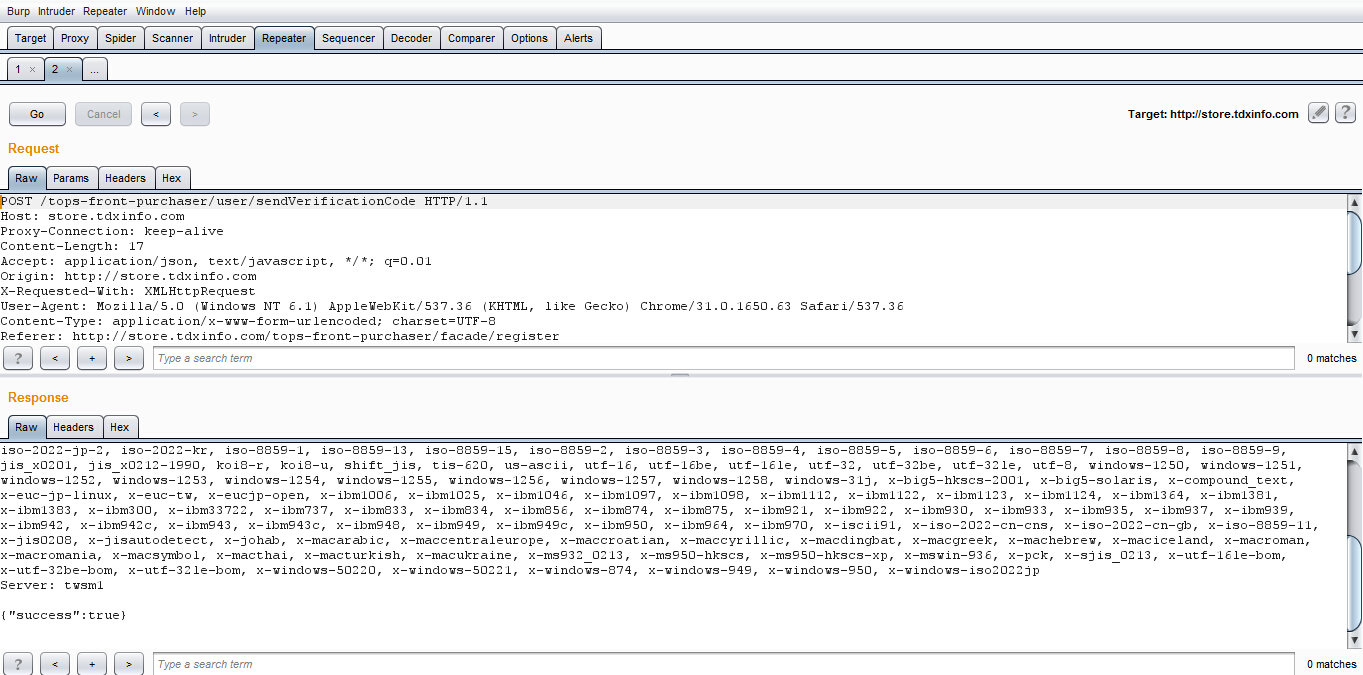Screen dimensions: 1363x675
Task: Click the Host: store.tdxinfo.com header line
Action: coord(92,216)
